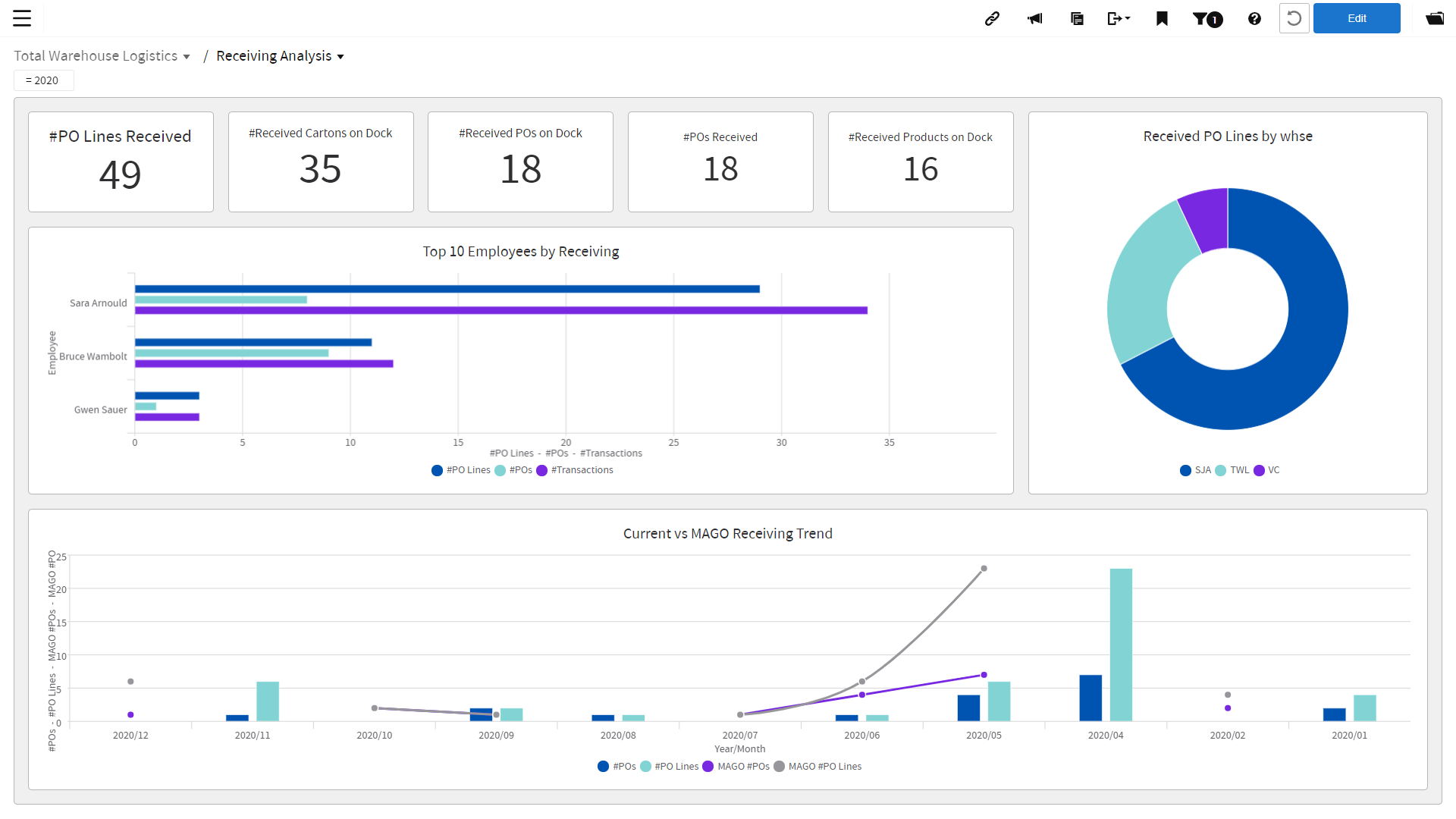The image size is (1456, 819).
Task: Toggle the #Transactions legend entry
Action: click(x=575, y=470)
